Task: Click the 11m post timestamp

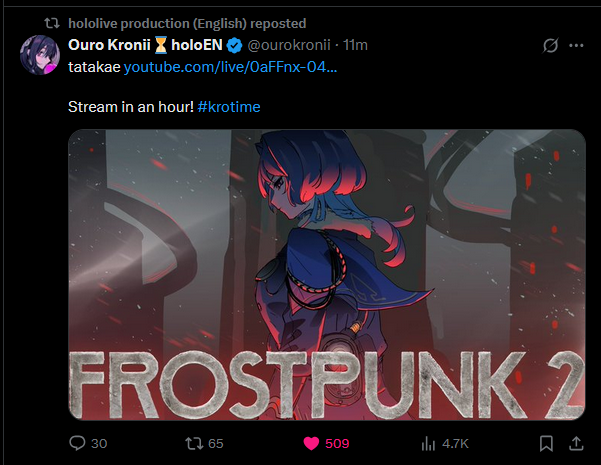Action: pyautogui.click(x=355, y=46)
